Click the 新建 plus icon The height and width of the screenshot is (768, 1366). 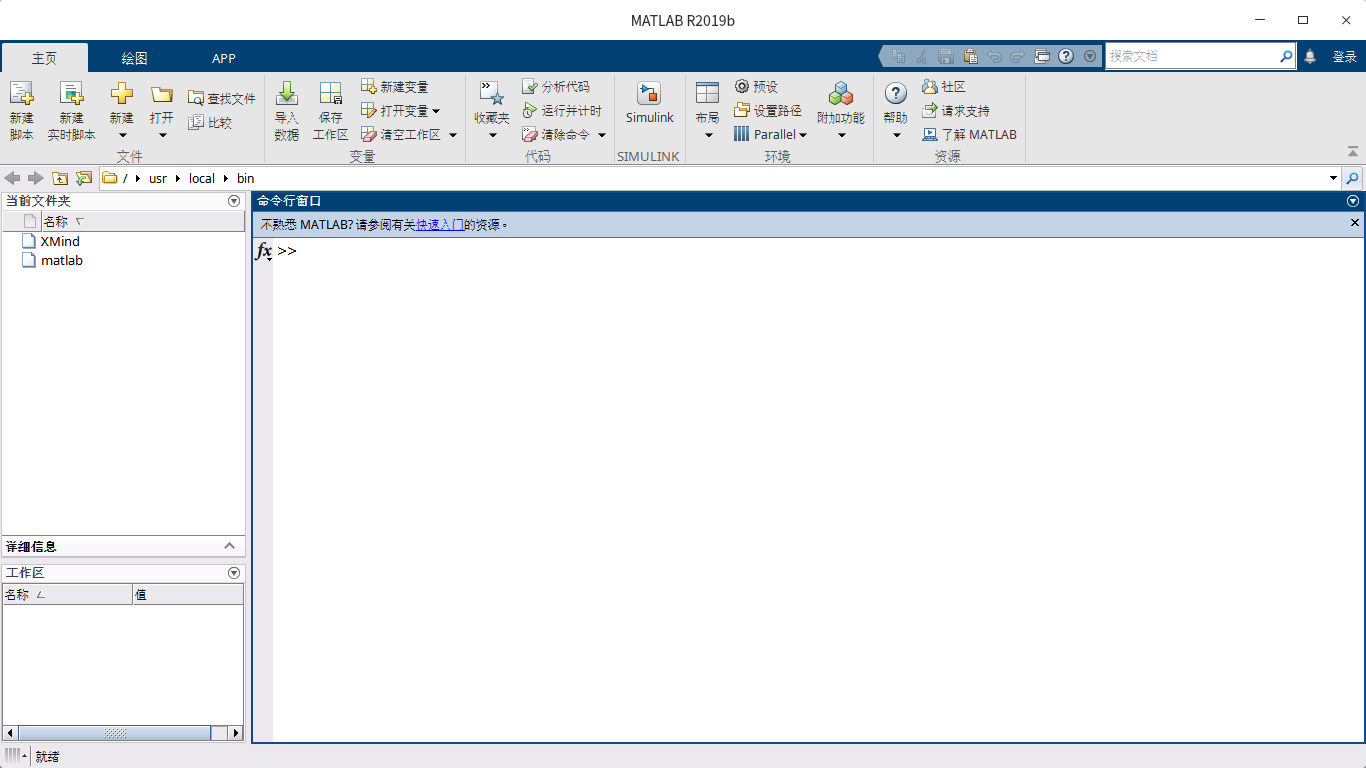point(121,94)
